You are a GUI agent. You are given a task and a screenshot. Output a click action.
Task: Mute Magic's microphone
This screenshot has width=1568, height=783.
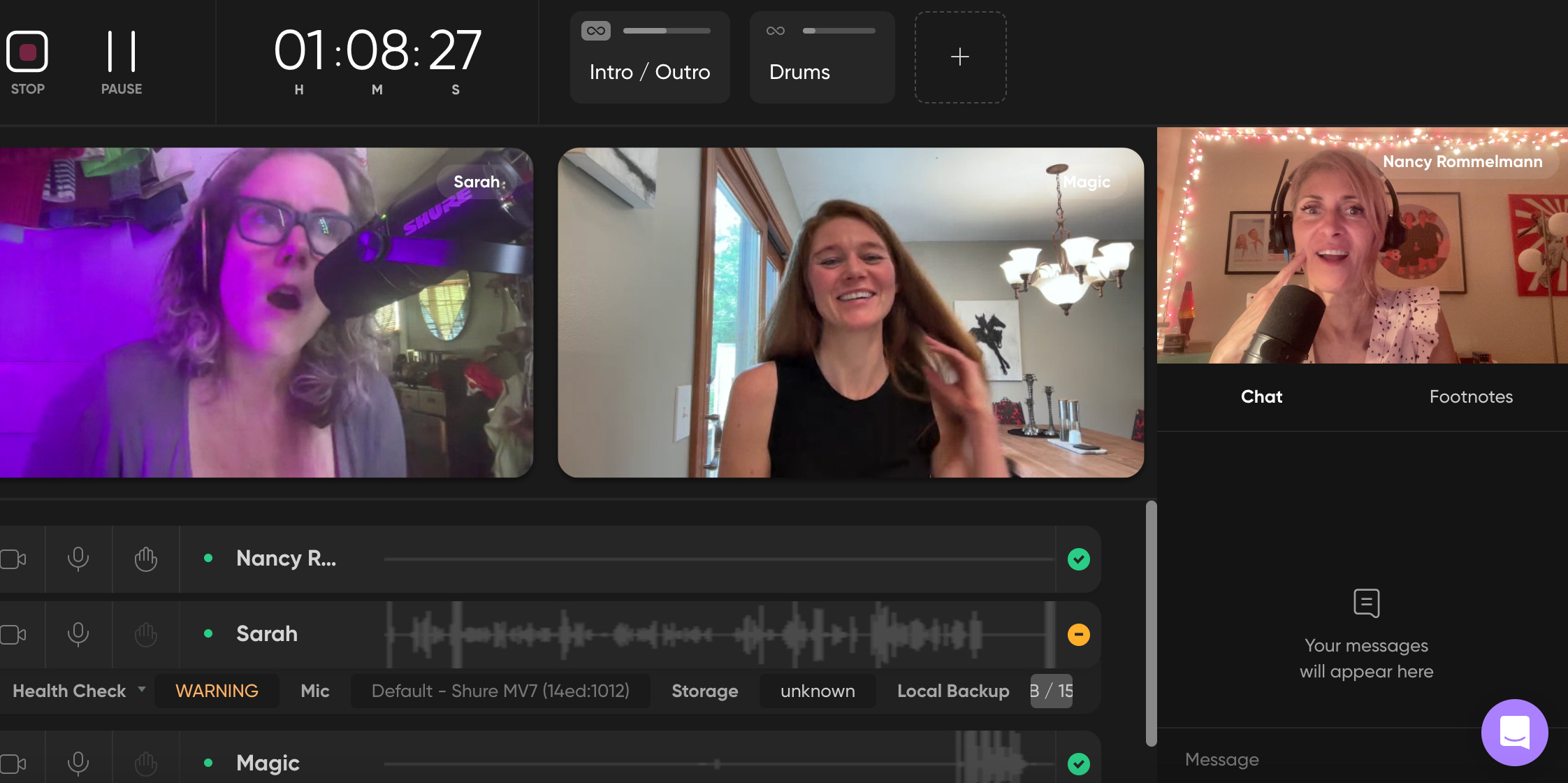coord(78,763)
